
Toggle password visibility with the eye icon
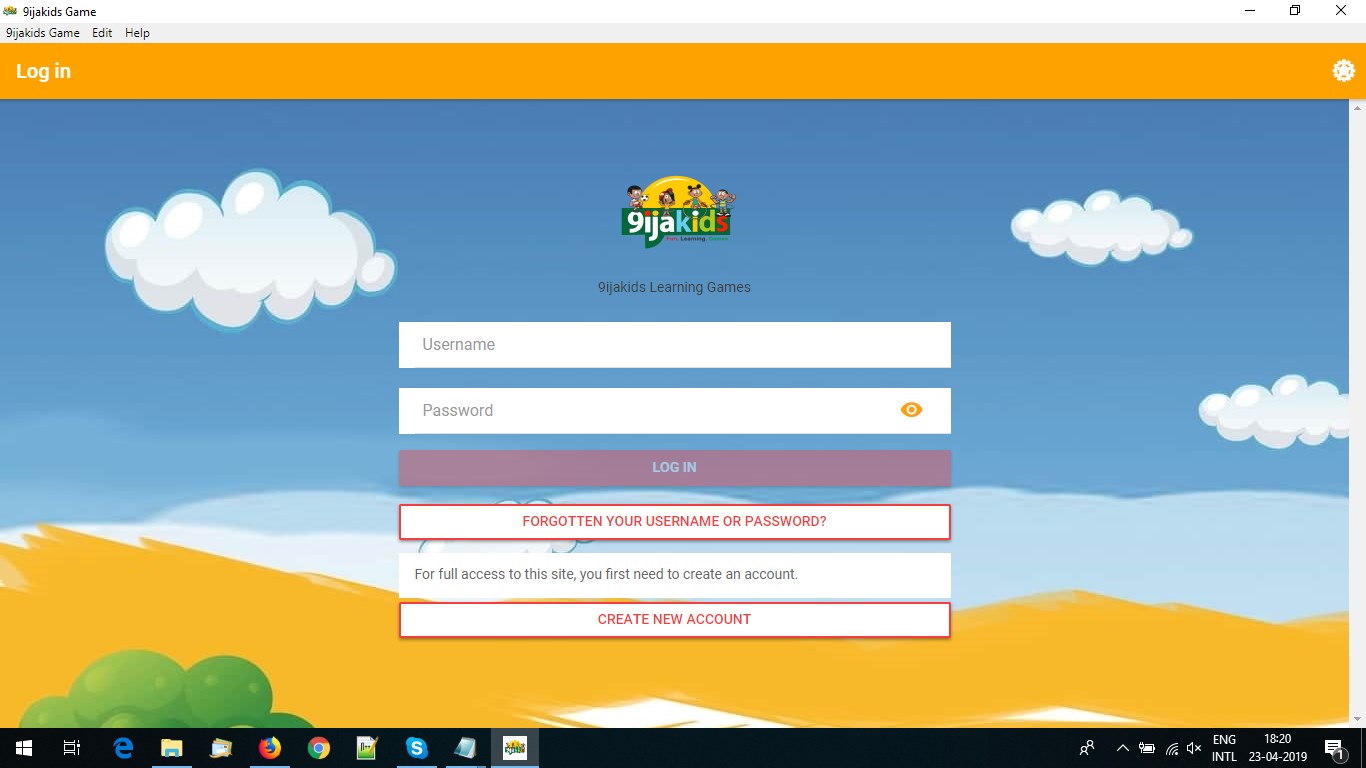[911, 410]
